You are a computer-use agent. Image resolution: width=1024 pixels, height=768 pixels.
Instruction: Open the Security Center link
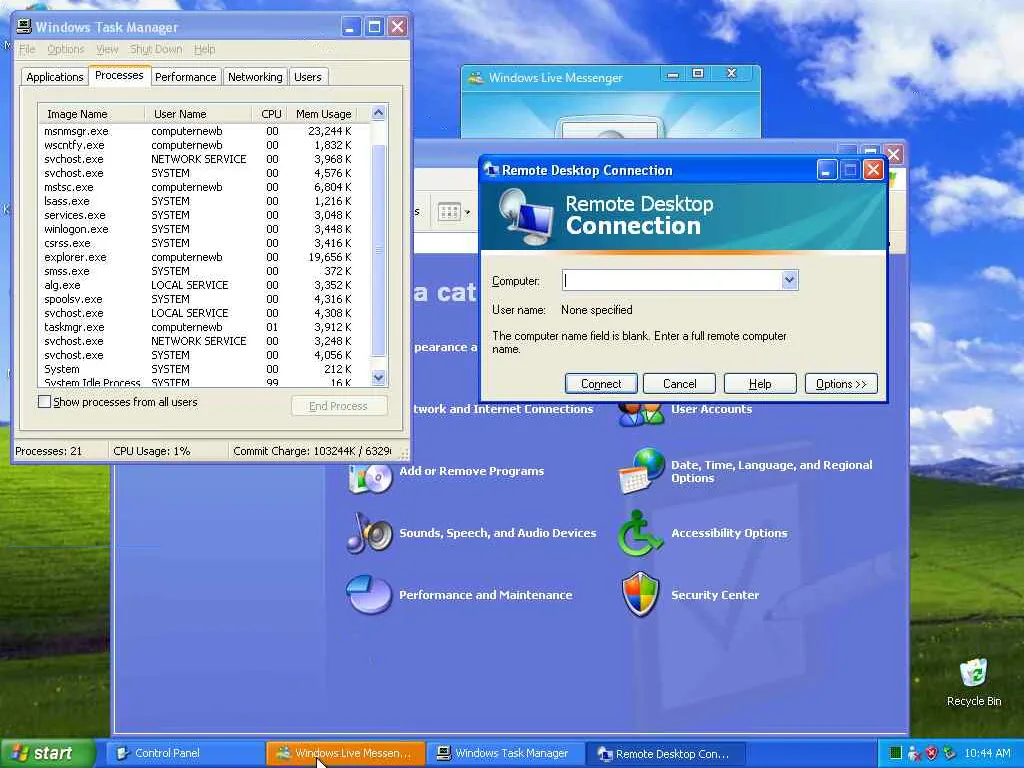(715, 595)
